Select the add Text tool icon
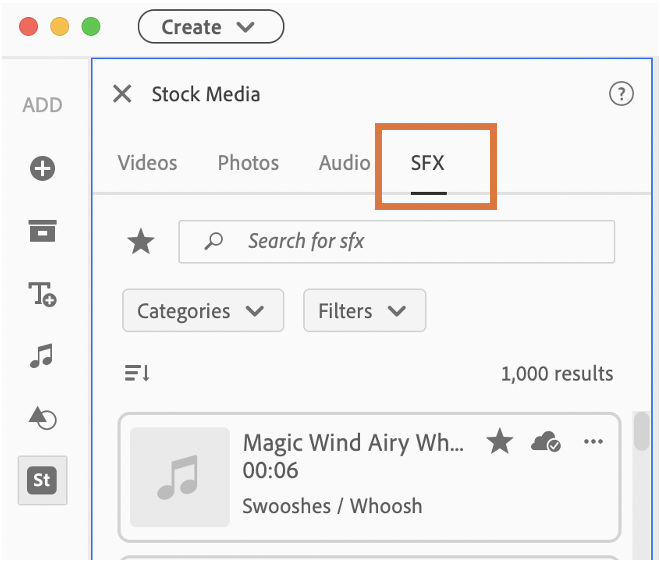Screen dimensions: 660x580 click(42, 294)
